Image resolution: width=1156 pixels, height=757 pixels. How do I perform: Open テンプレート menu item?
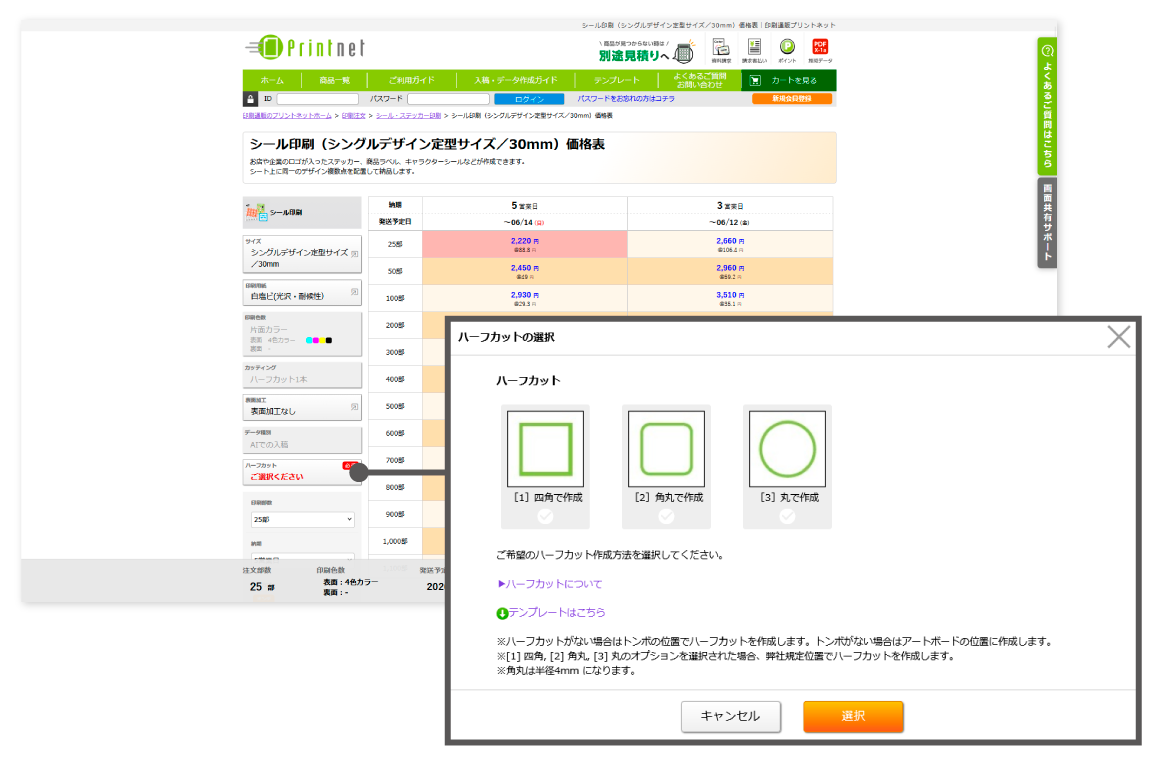(x=616, y=80)
